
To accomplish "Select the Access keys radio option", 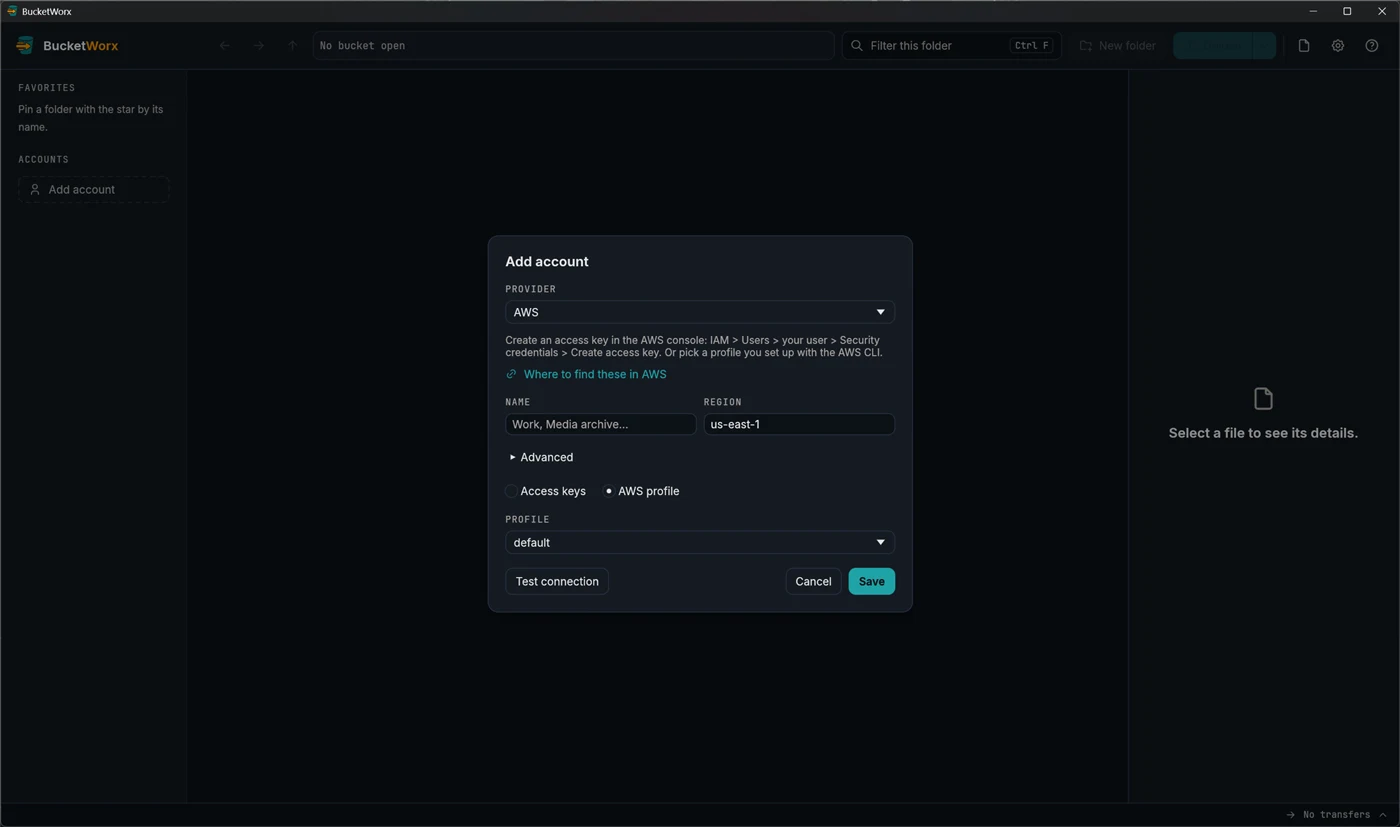I will click(511, 491).
